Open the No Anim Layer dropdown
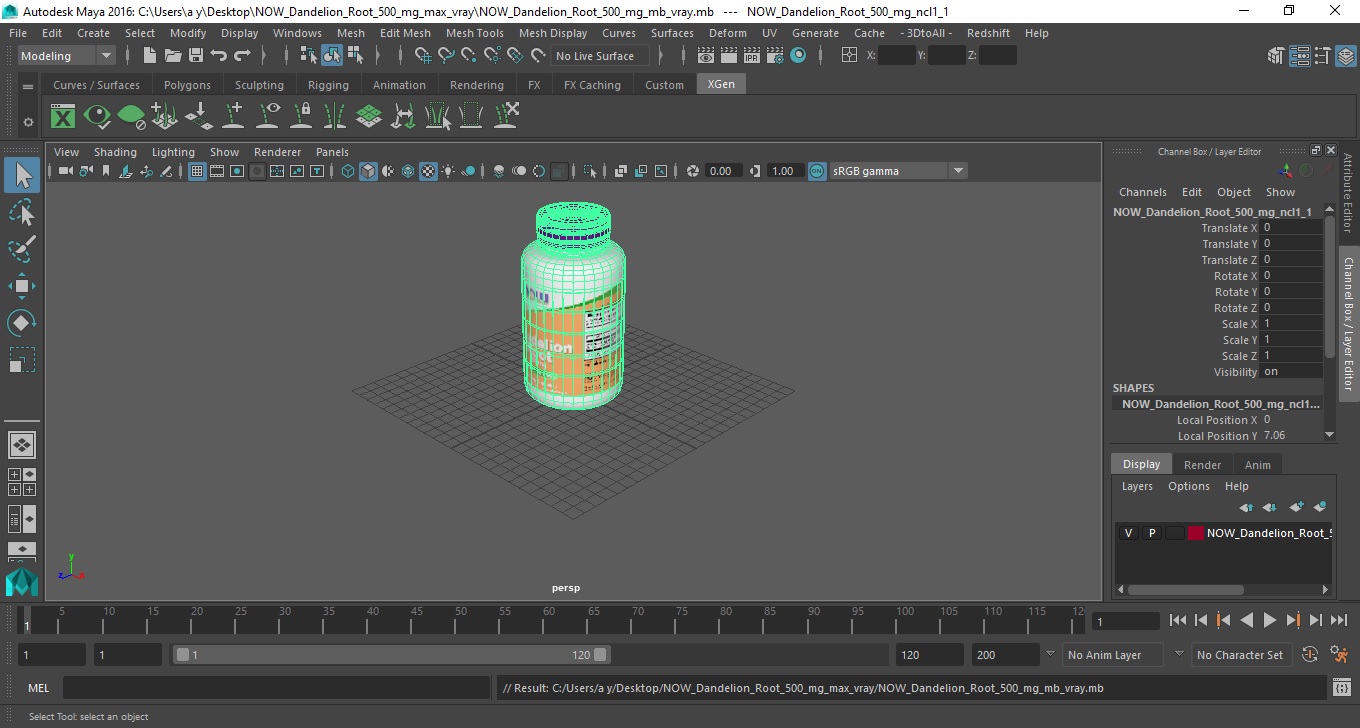The image size is (1360, 728). pos(1111,655)
